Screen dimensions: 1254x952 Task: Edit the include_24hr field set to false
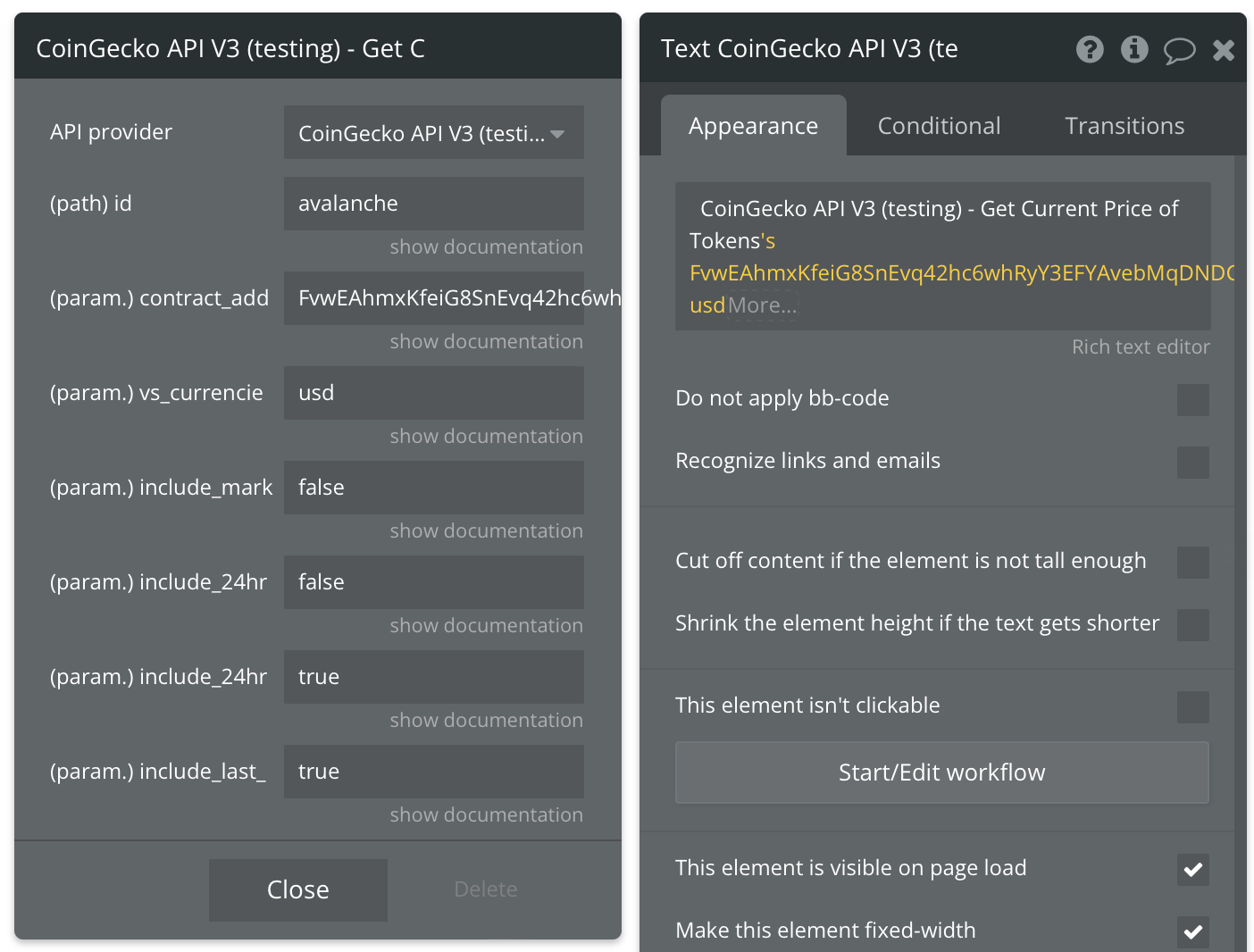[434, 582]
